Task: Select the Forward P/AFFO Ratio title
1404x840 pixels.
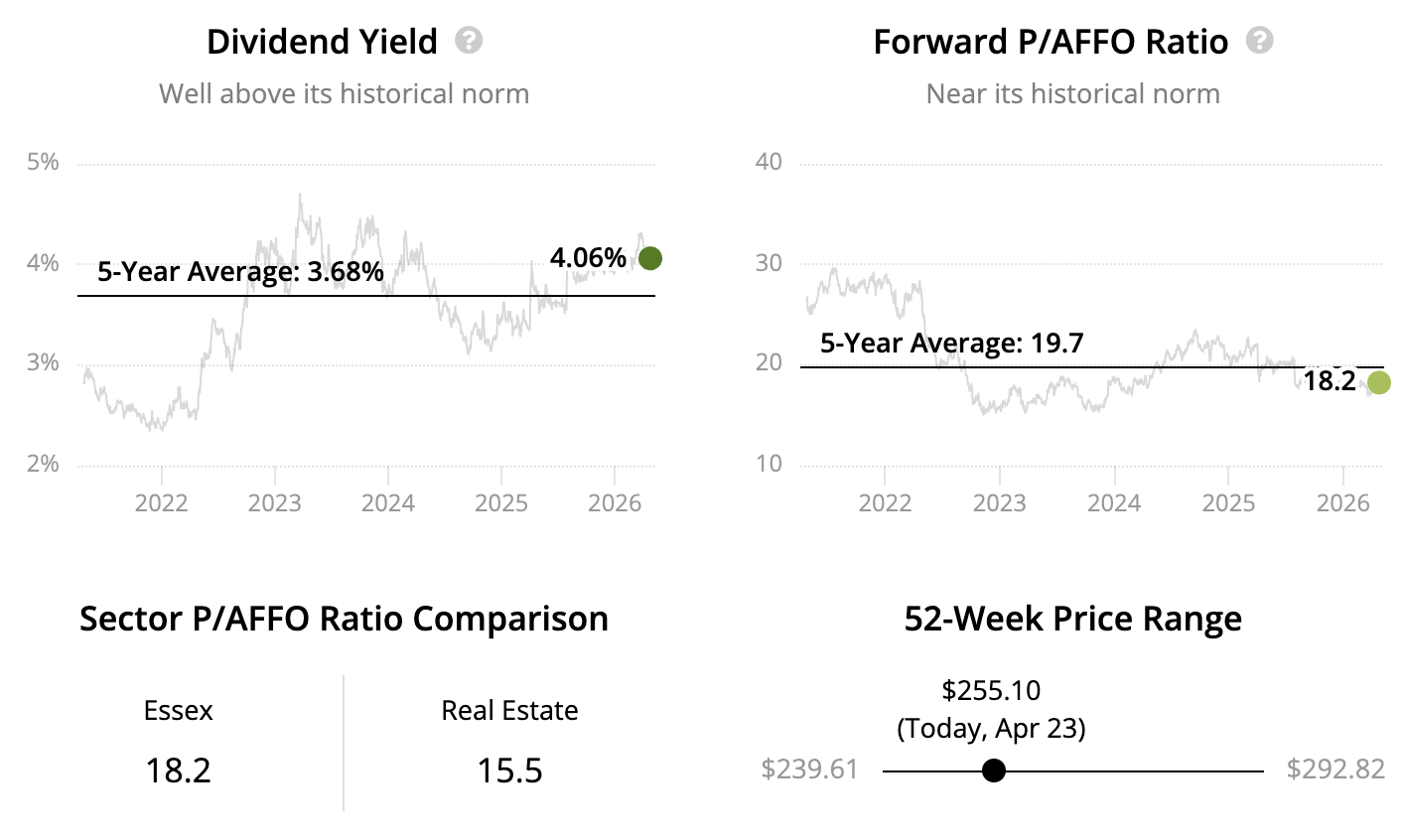Action: coord(1051,42)
